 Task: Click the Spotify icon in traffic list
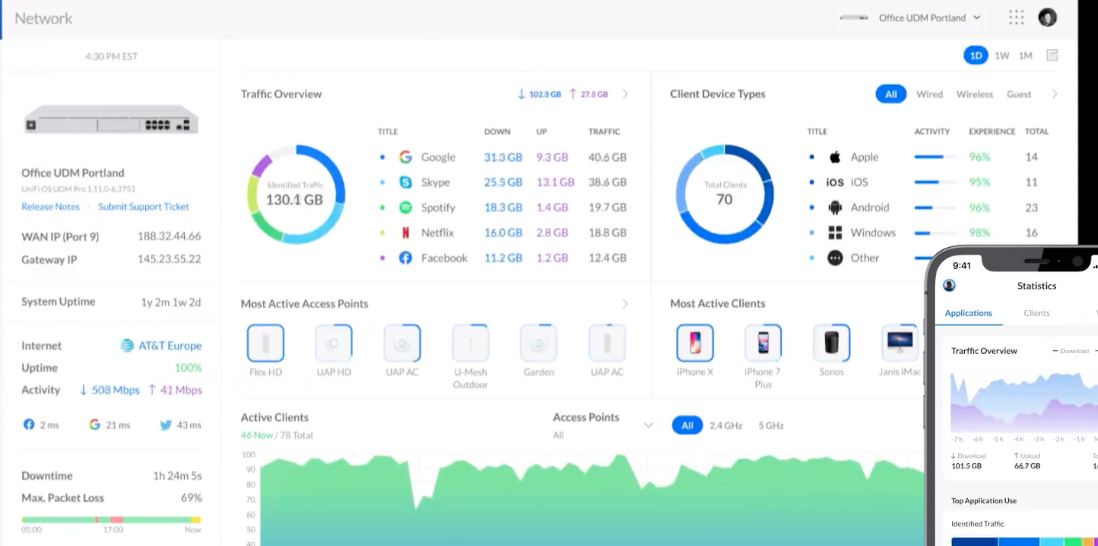405,208
